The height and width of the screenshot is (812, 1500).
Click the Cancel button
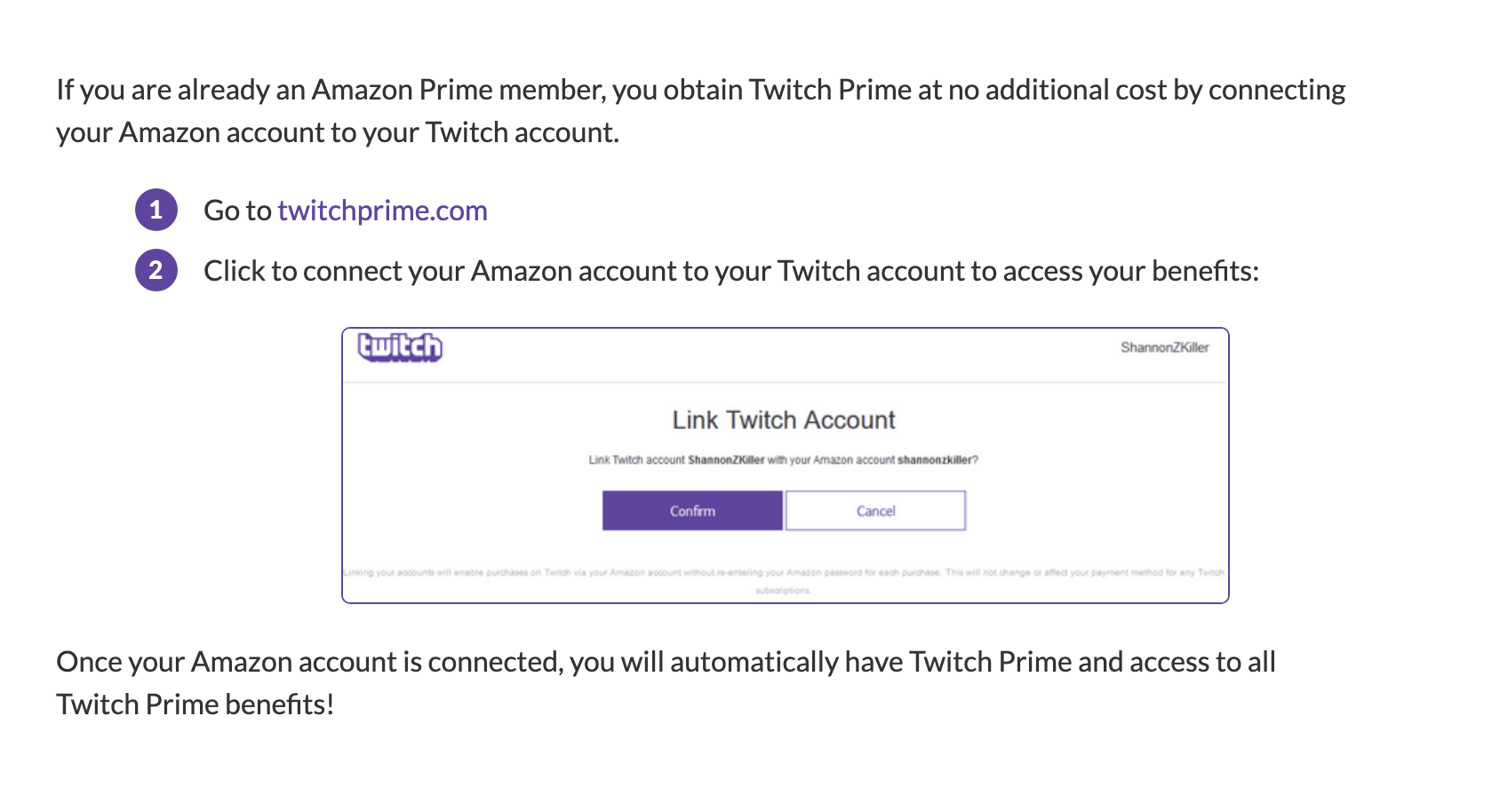[x=875, y=511]
